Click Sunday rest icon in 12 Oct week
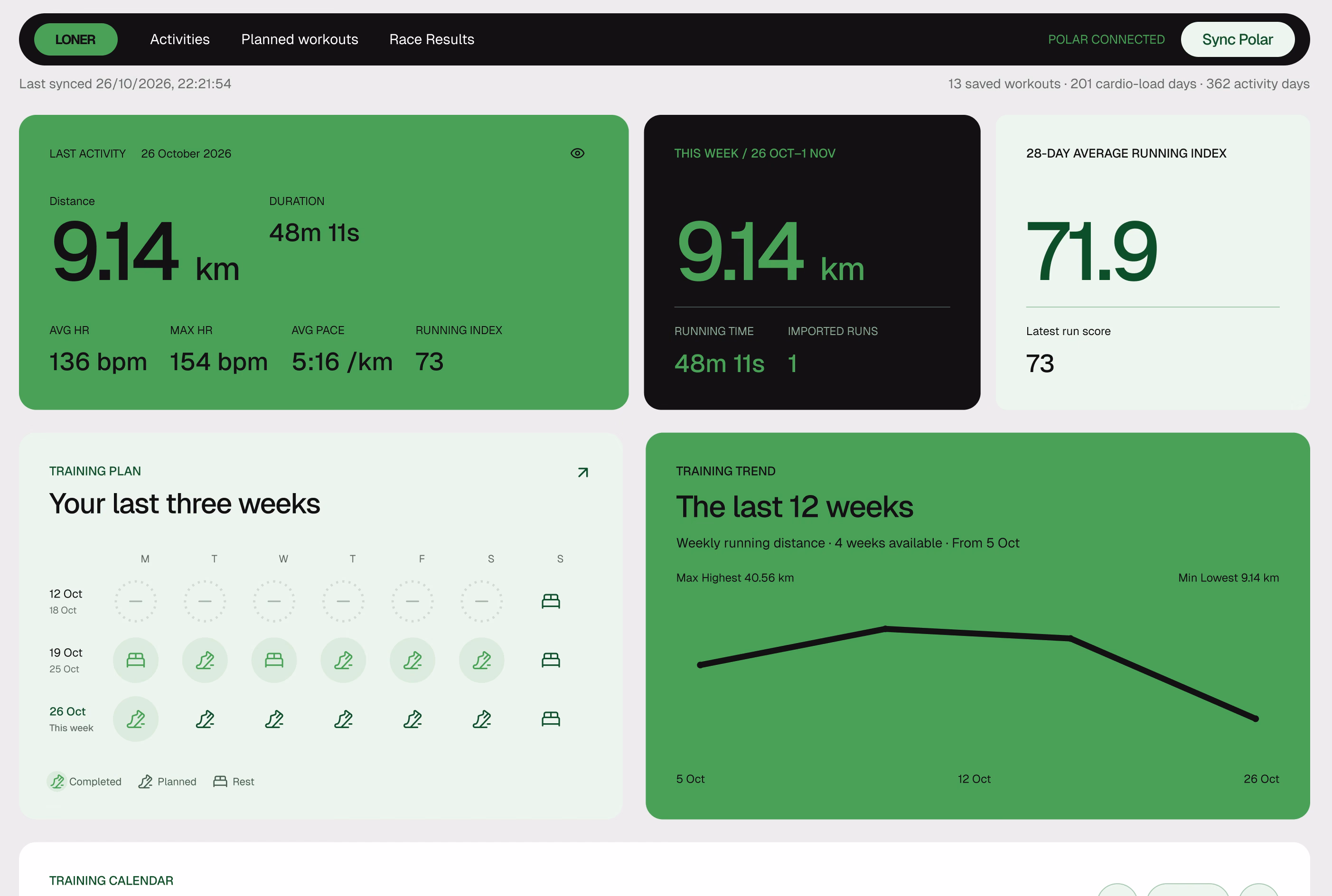 550,601
